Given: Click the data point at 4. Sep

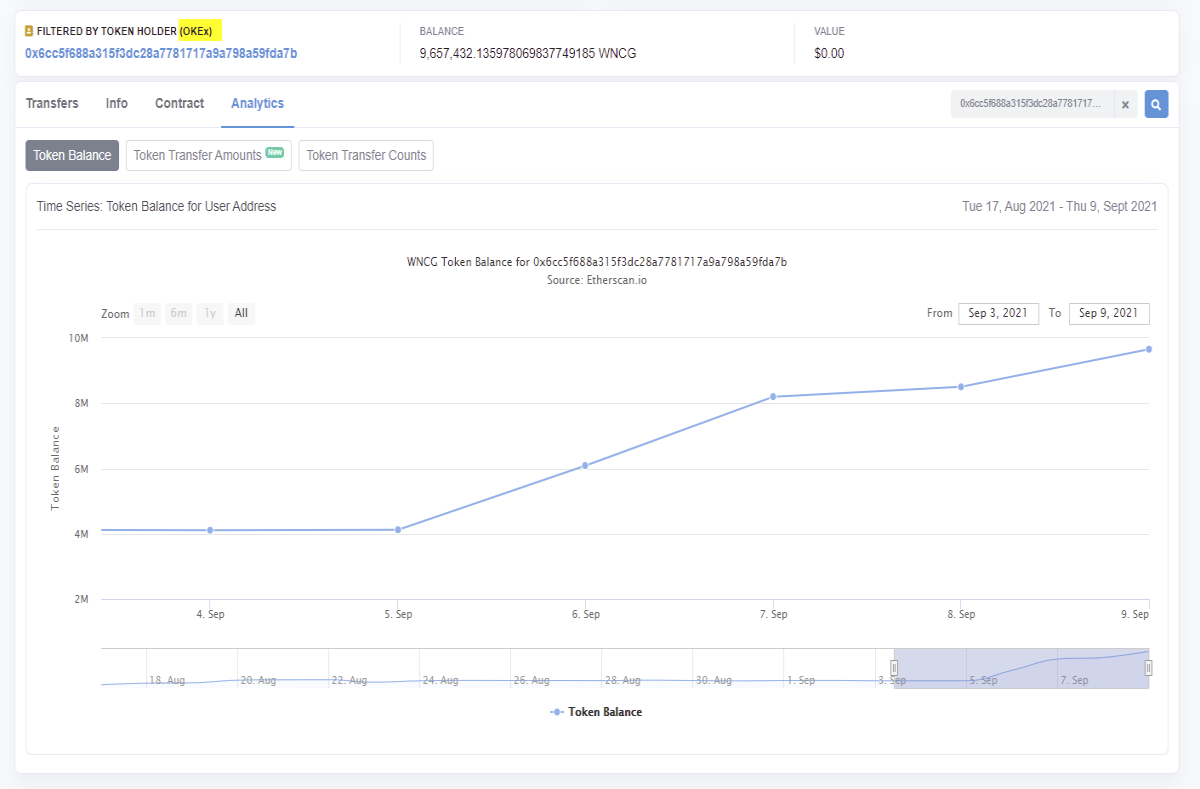Looking at the screenshot, I should [210, 530].
